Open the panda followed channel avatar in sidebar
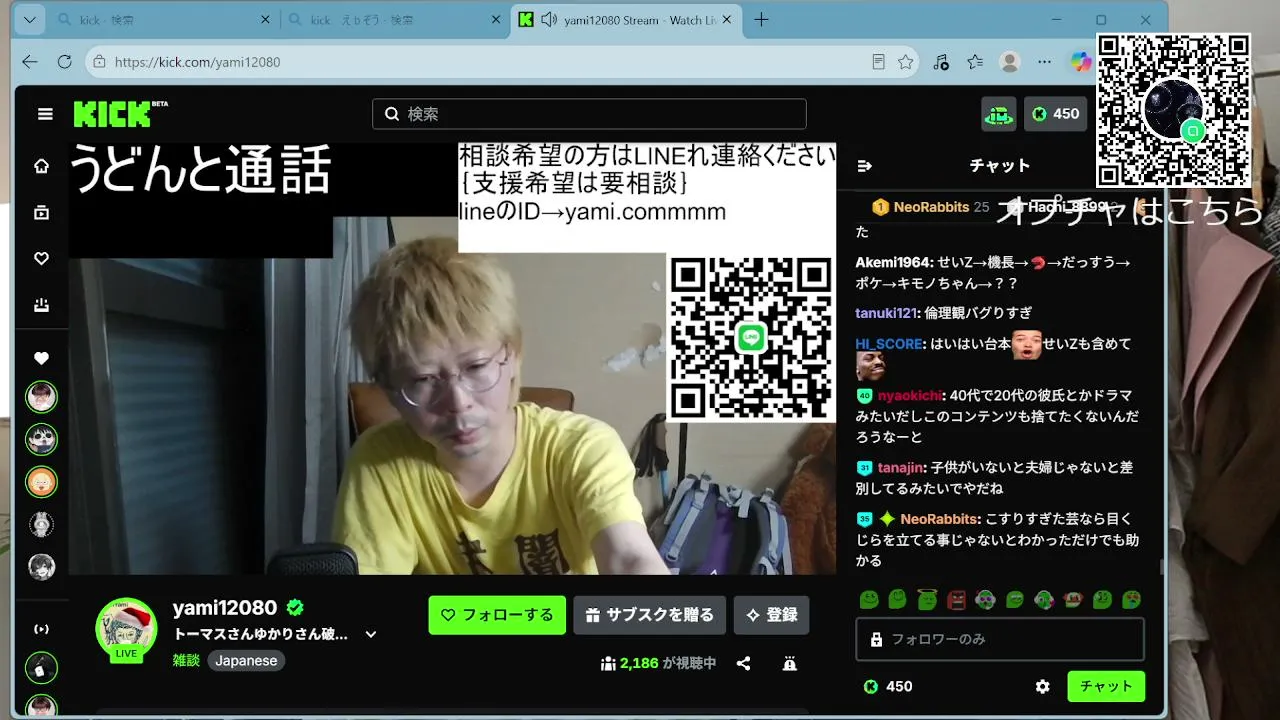The height and width of the screenshot is (720, 1280). (41, 439)
